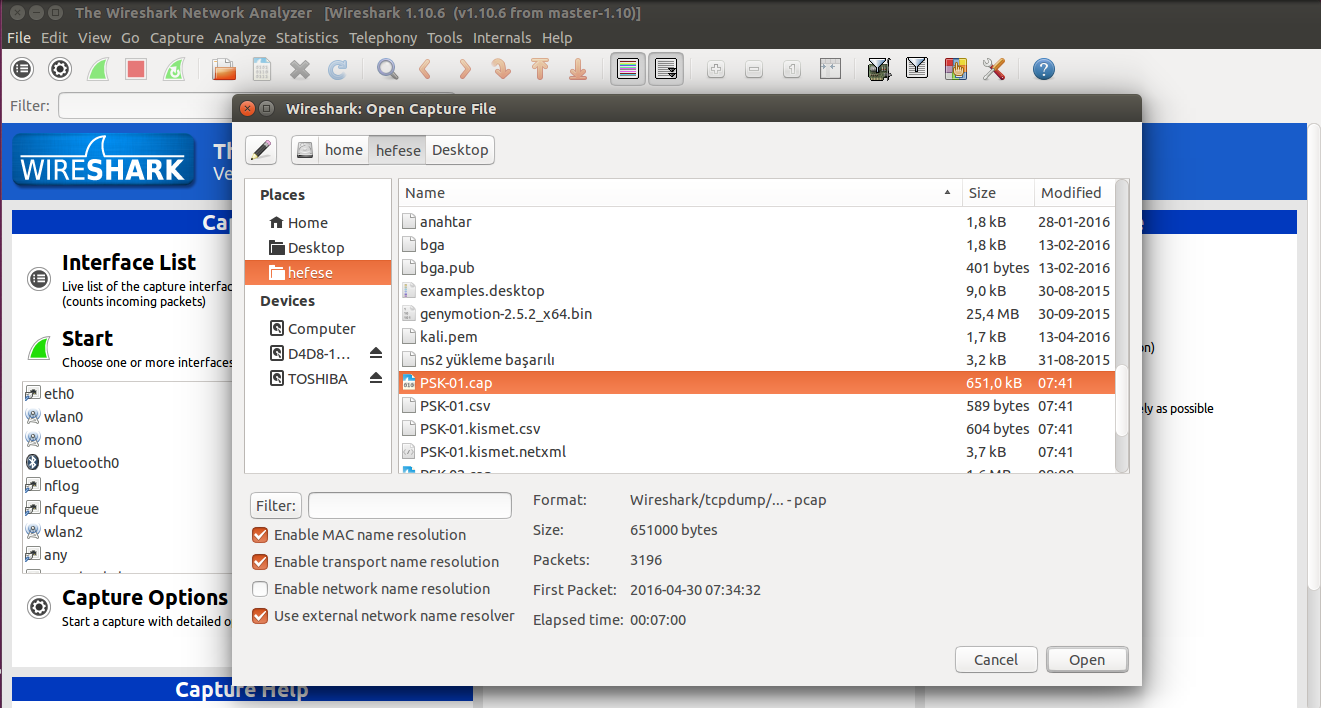This screenshot has width=1321, height=708.
Task: Sort files by Modified column
Action: coord(1074,193)
